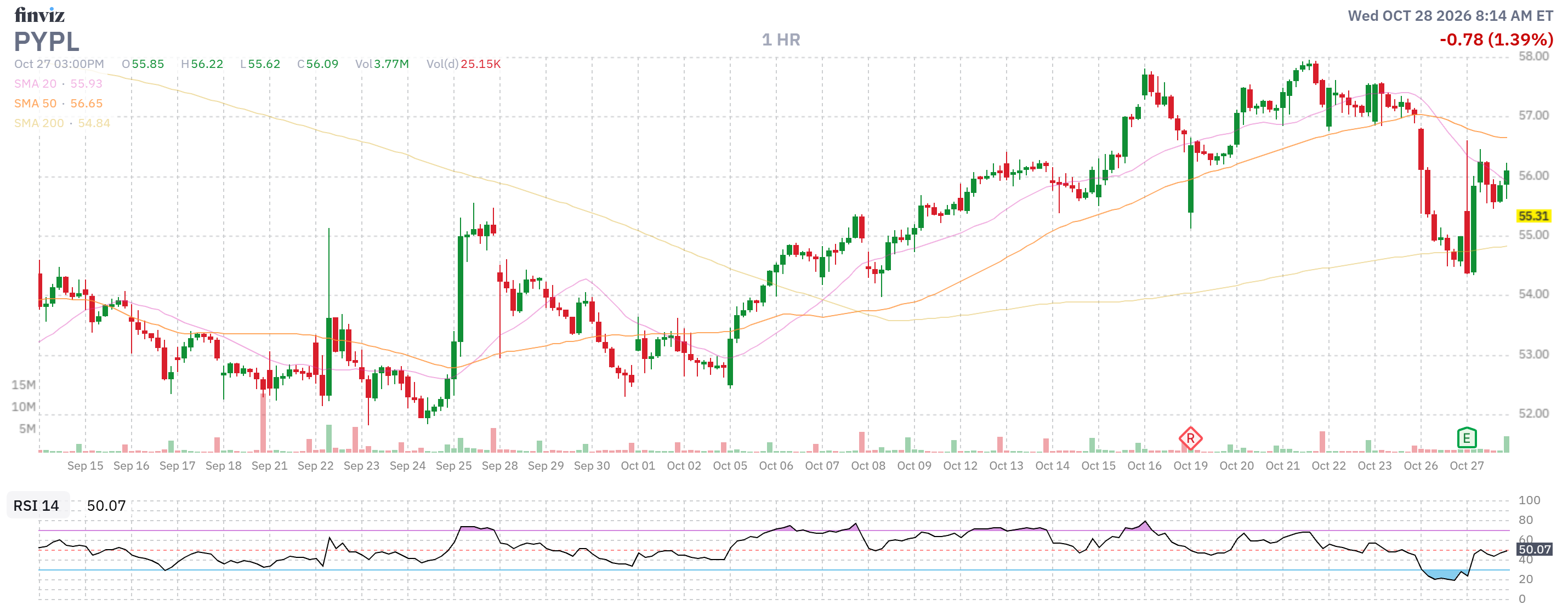Click the -0.78 (1.39%) change value
Screen dimensions: 1568x616
click(x=1496, y=39)
